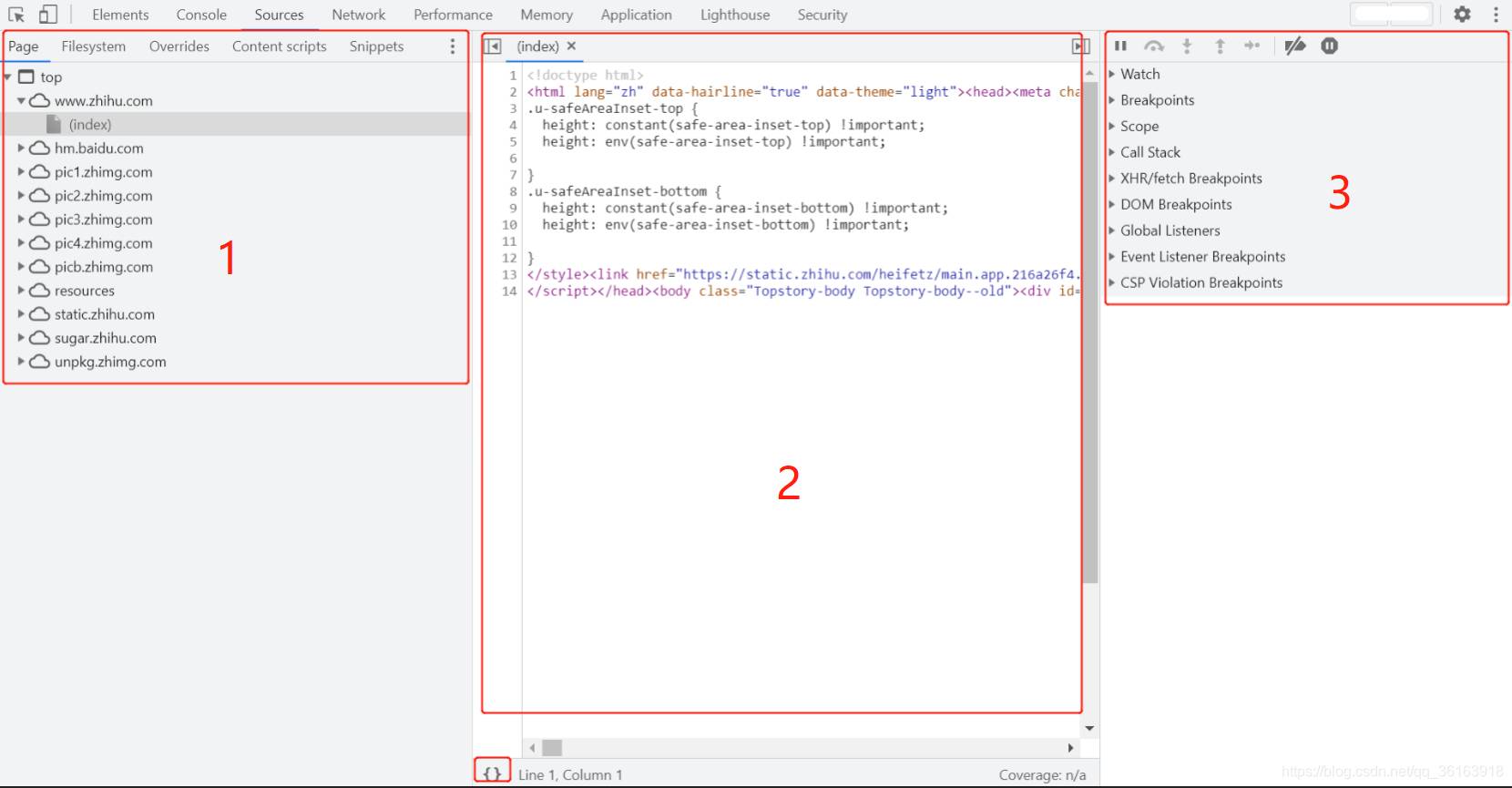Expand the pic1.zhimg.com domain
This screenshot has width=1512, height=788.
[x=21, y=171]
